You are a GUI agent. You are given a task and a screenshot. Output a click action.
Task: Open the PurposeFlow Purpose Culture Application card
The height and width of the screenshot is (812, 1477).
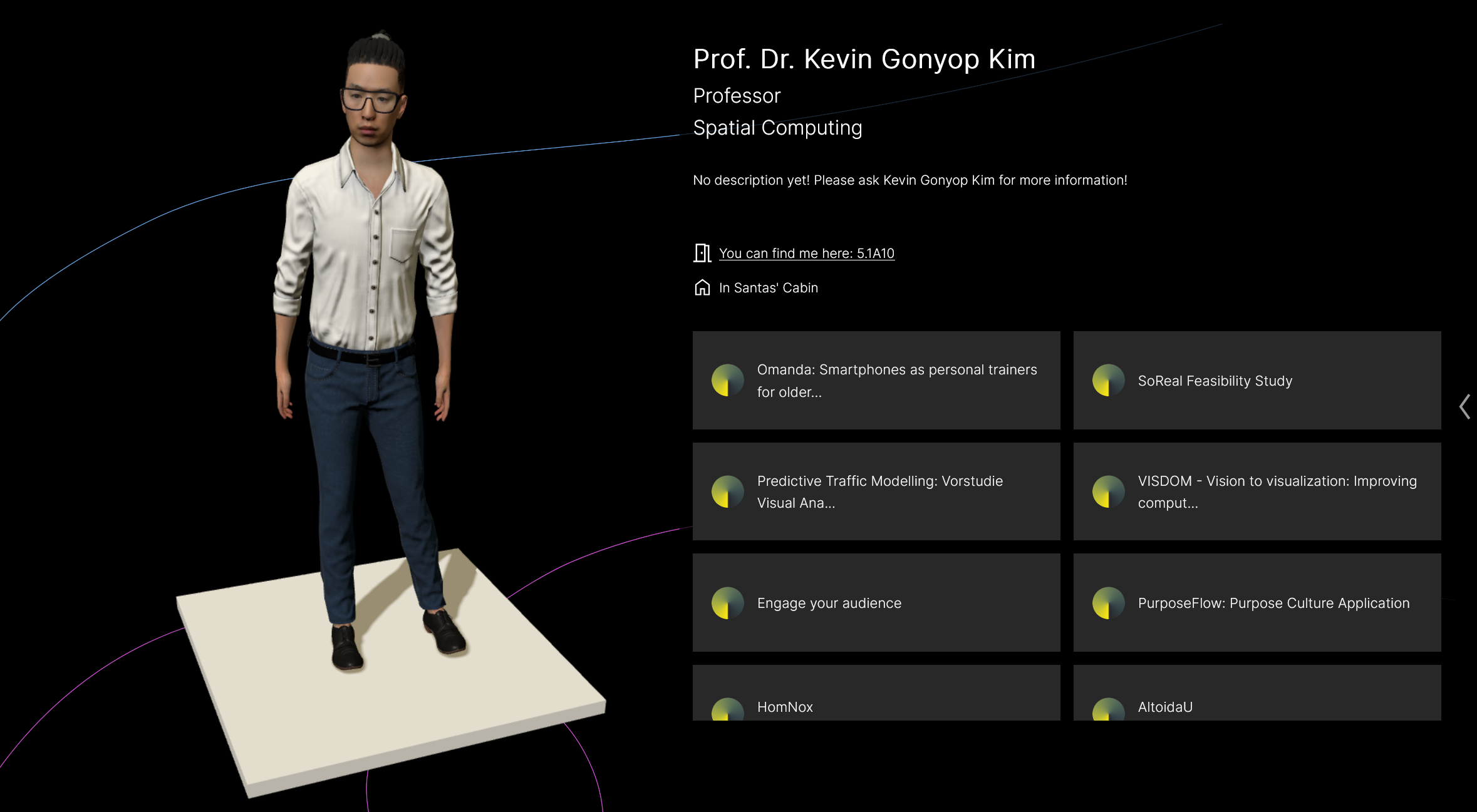1257,603
